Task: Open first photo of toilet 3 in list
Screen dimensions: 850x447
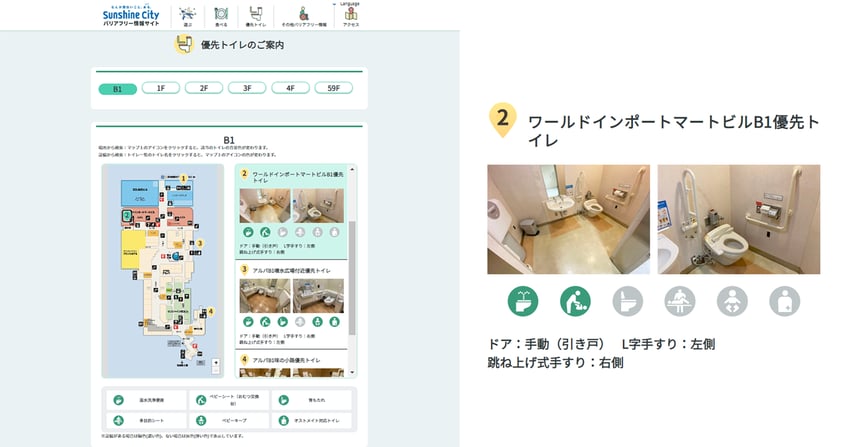Action: pos(265,296)
